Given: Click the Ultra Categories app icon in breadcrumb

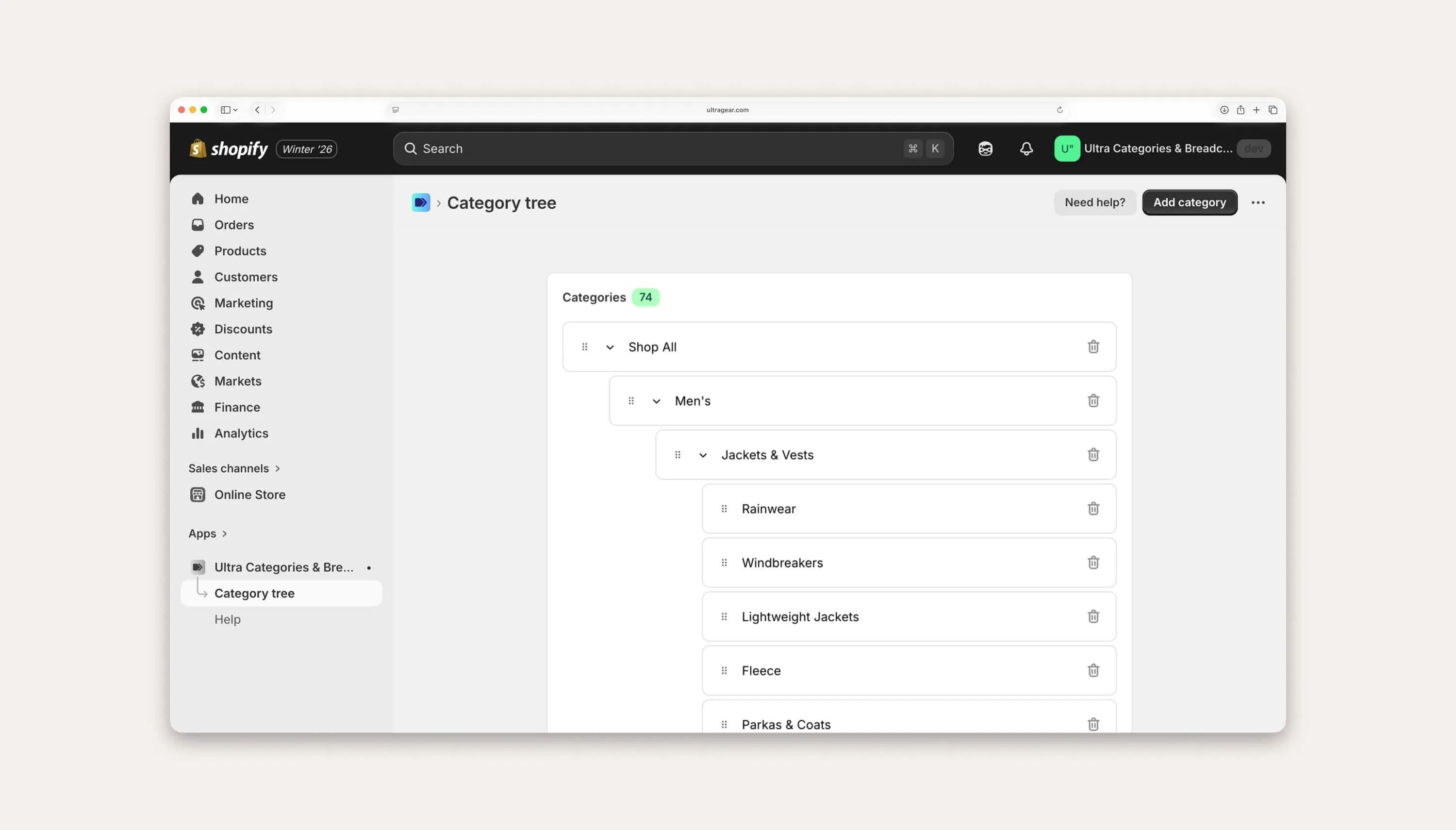Looking at the screenshot, I should (x=421, y=202).
